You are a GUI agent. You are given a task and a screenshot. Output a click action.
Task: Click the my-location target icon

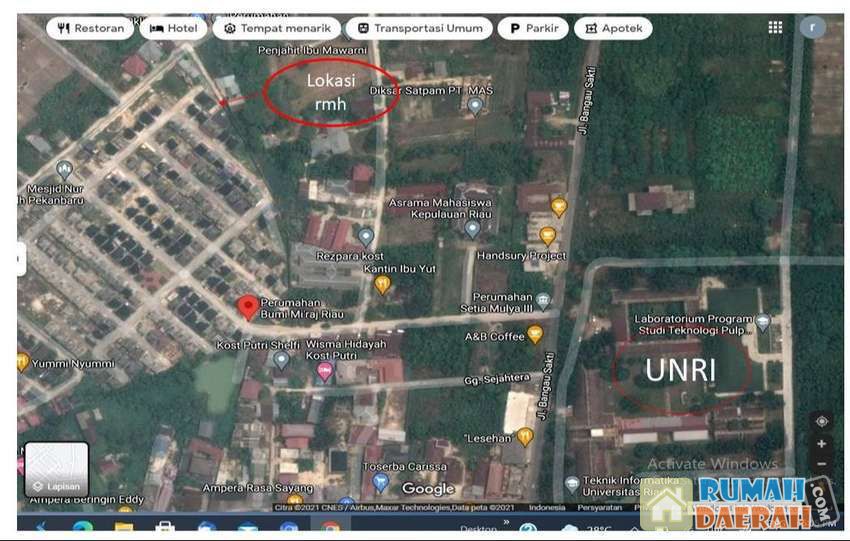pyautogui.click(x=821, y=422)
